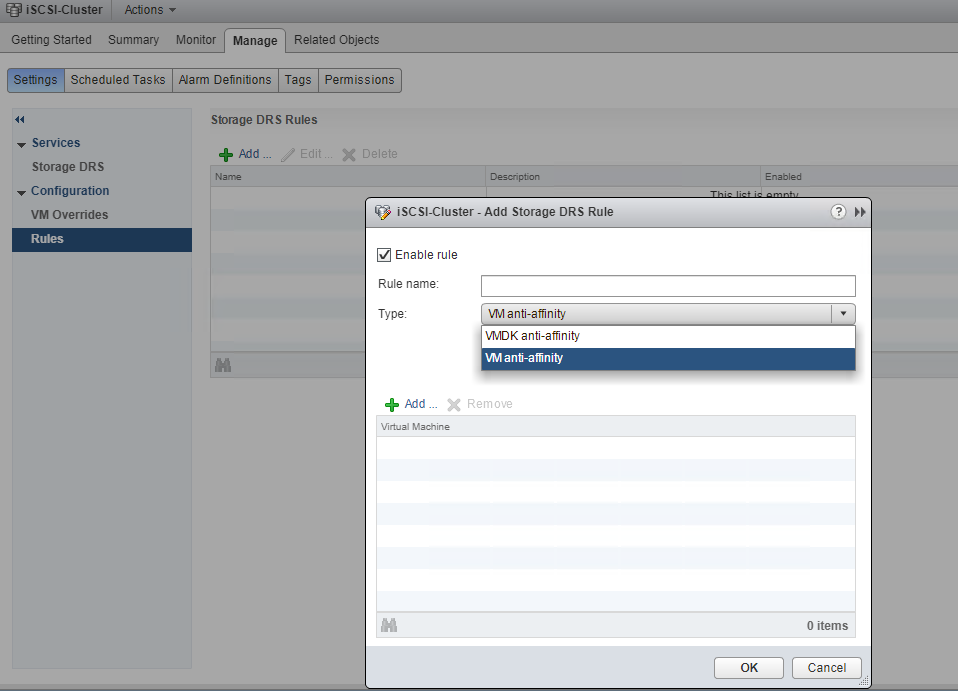Open the Actions dropdown menu
958x691 pixels.
(150, 10)
